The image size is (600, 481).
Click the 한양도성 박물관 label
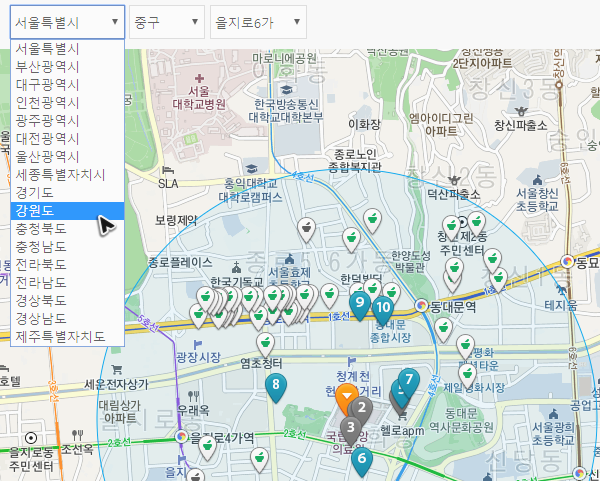point(411,261)
